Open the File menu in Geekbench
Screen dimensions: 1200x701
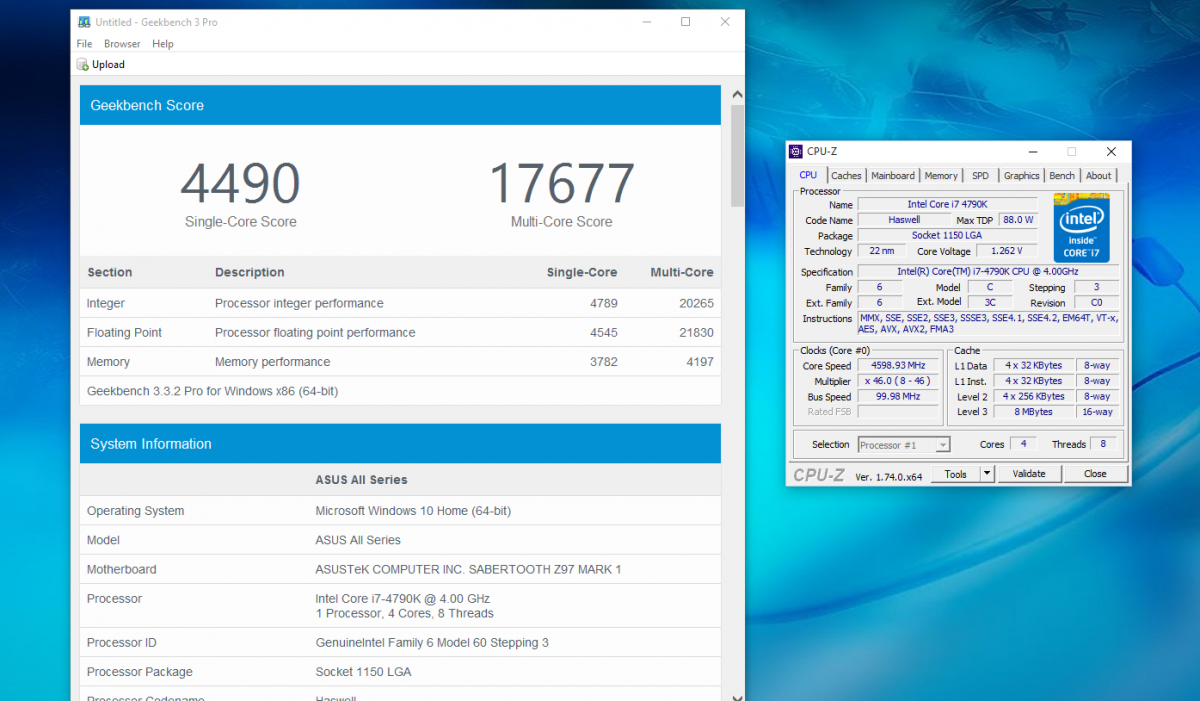pyautogui.click(x=84, y=44)
